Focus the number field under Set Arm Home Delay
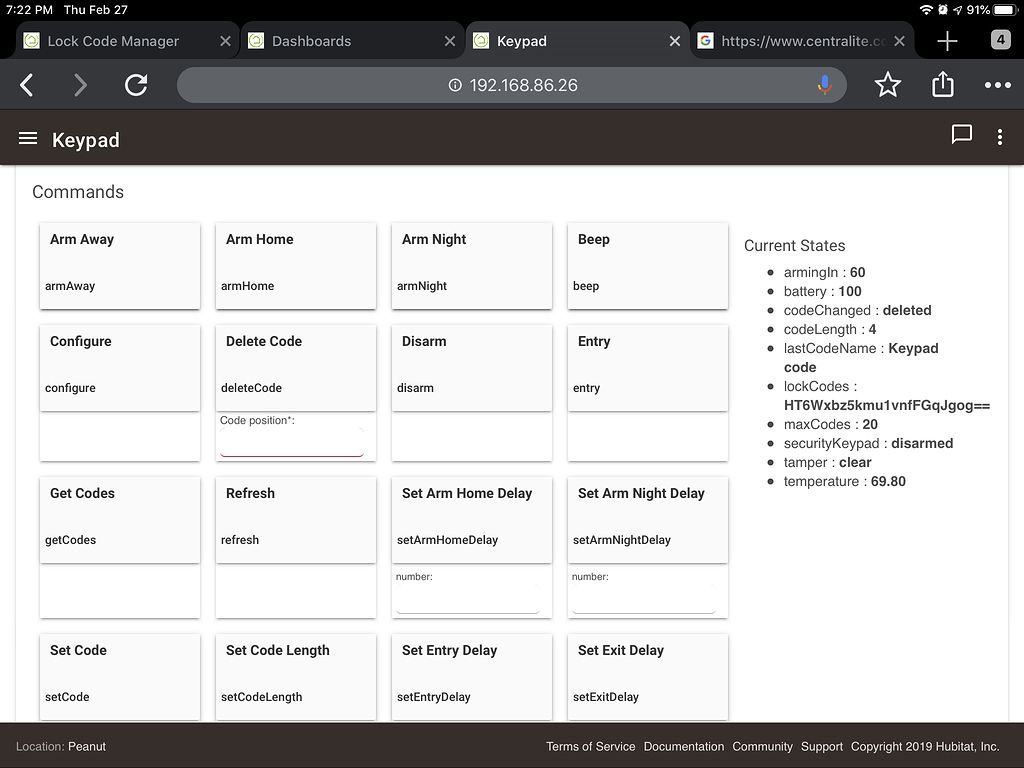The image size is (1024, 768). (468, 599)
